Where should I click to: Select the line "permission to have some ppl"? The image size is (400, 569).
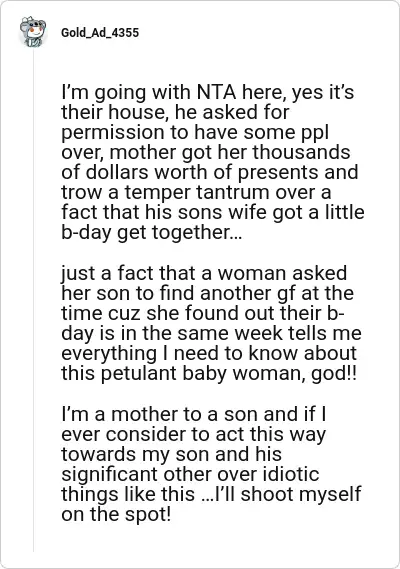click(x=195, y=132)
